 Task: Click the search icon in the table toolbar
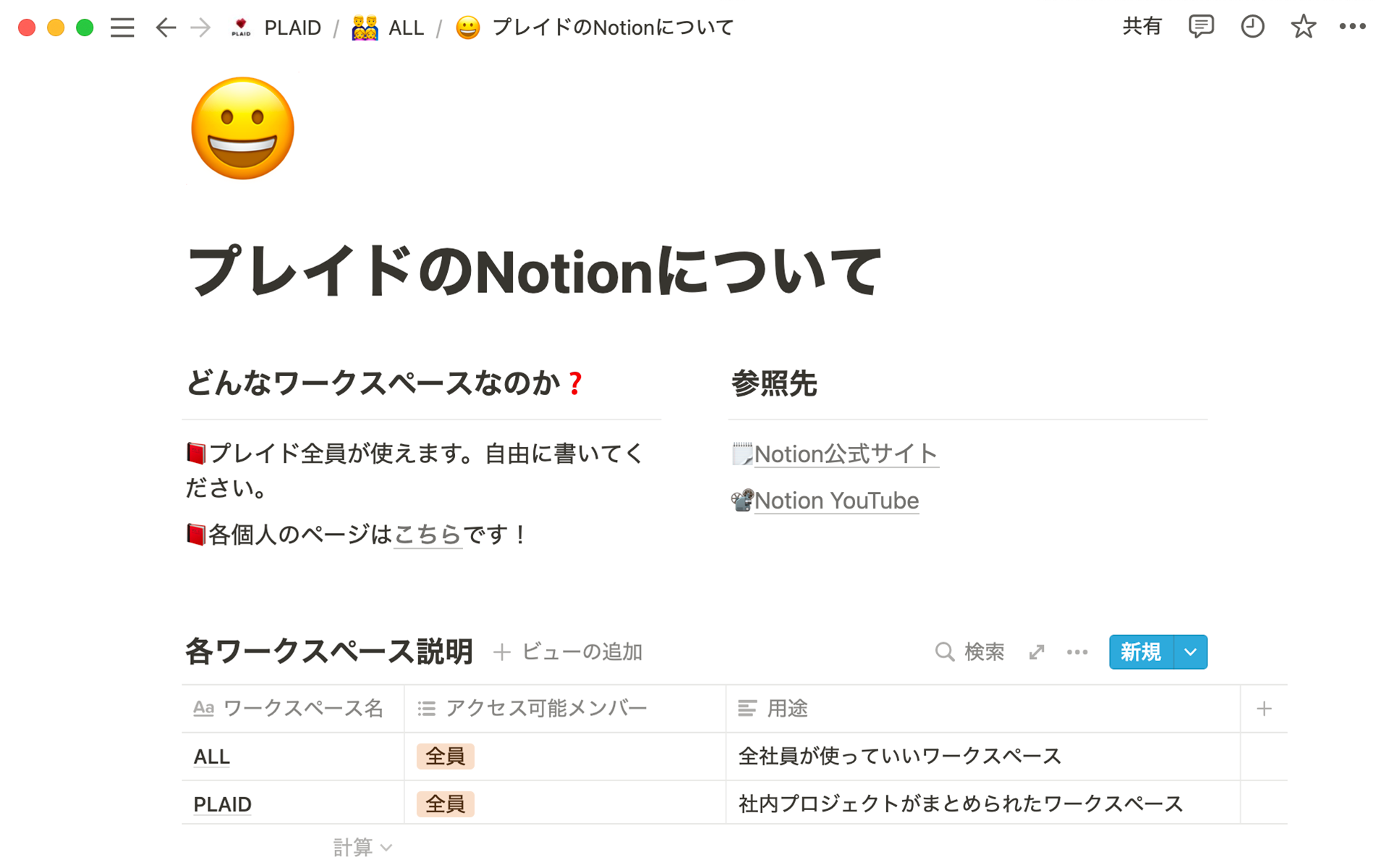945,652
